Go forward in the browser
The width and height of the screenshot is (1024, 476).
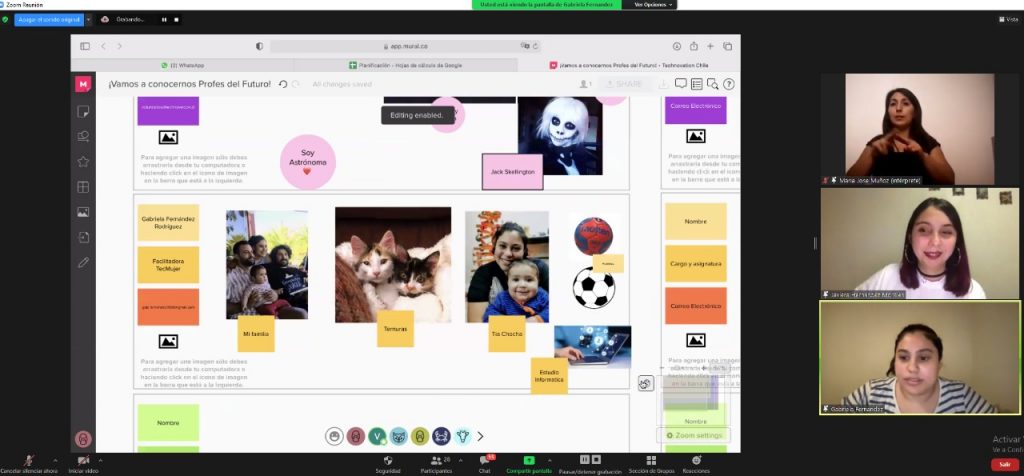tap(120, 46)
